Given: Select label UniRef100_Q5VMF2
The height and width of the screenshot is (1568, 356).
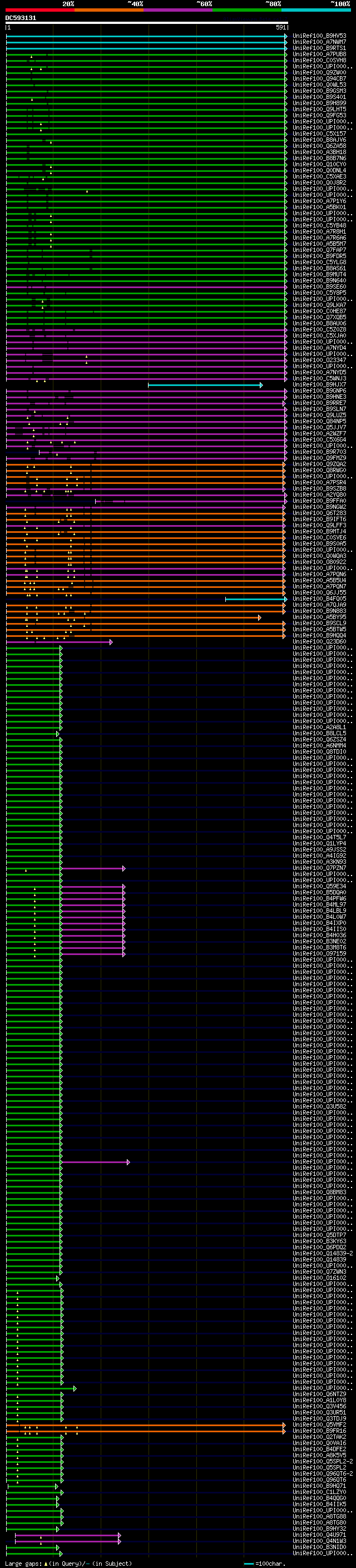Looking at the screenshot, I should pos(319,1425).
